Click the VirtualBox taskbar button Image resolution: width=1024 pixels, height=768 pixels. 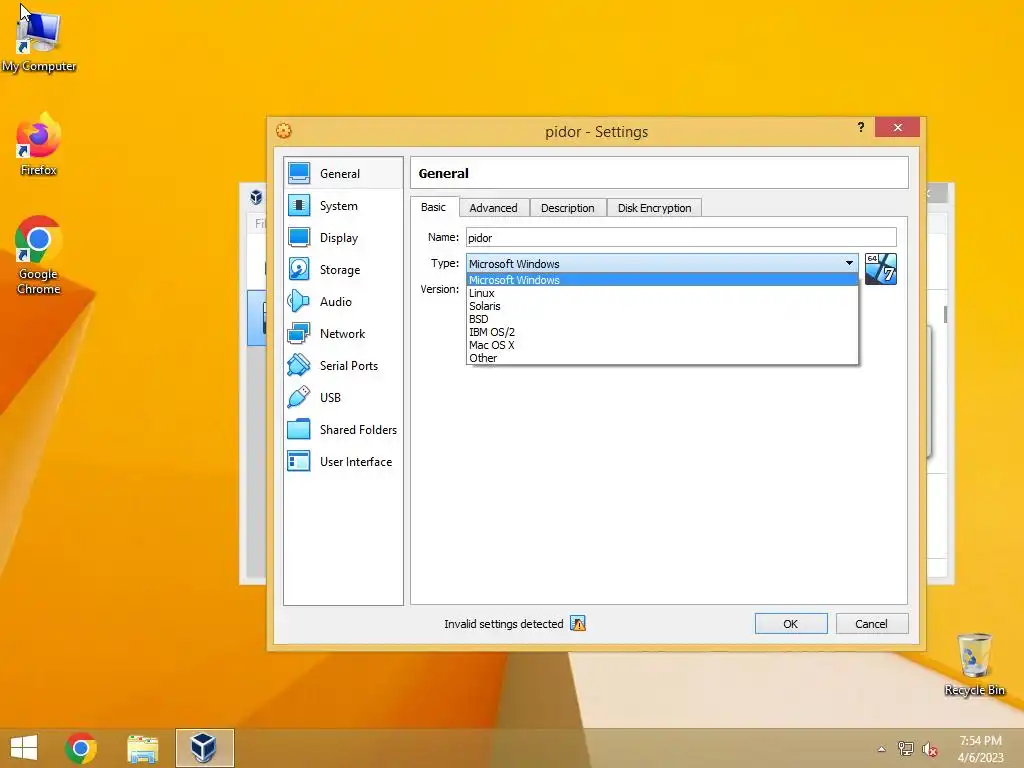point(204,748)
